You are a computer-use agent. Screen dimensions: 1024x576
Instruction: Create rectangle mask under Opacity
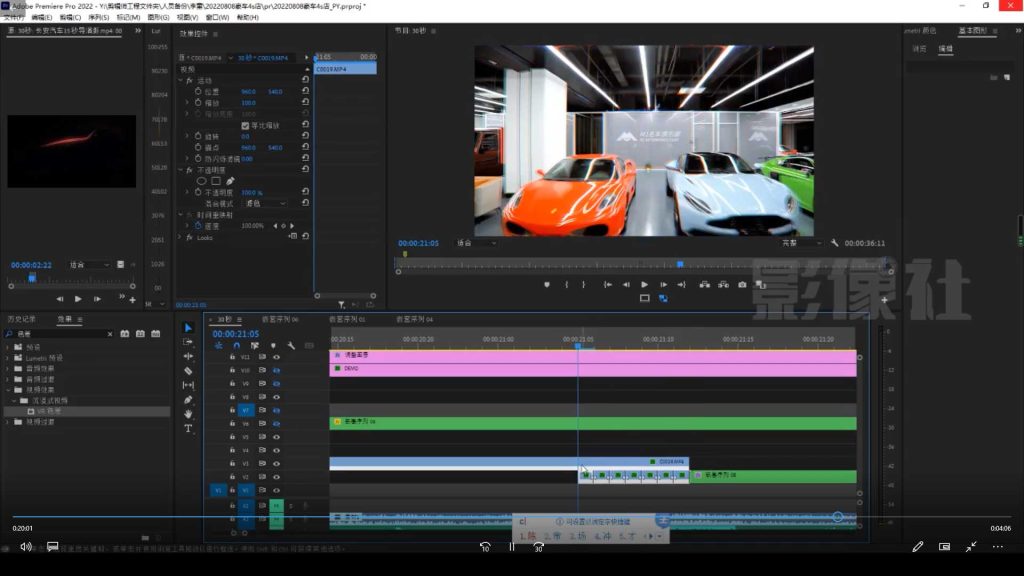coord(216,181)
